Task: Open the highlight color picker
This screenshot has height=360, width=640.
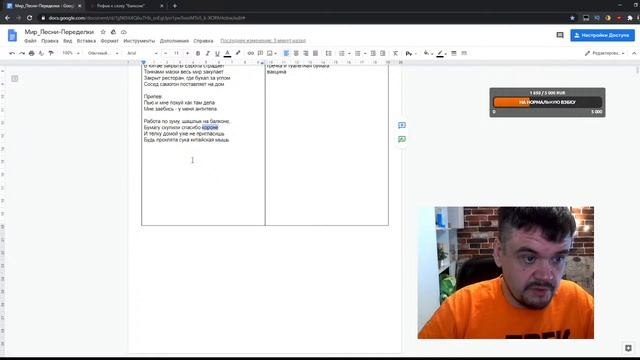Action: click(x=238, y=53)
